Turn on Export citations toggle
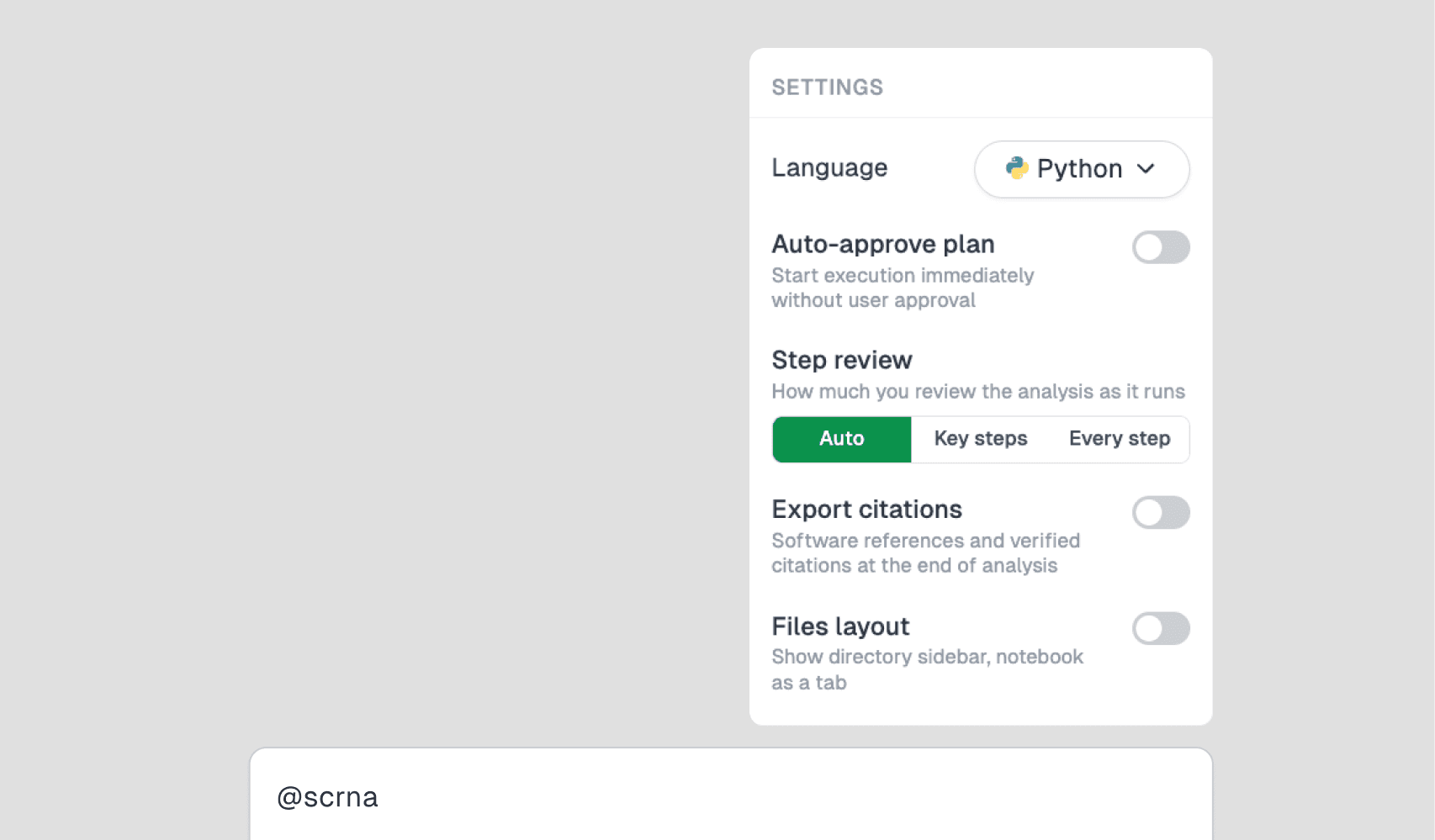Viewport: 1435px width, 840px height. (x=1161, y=512)
